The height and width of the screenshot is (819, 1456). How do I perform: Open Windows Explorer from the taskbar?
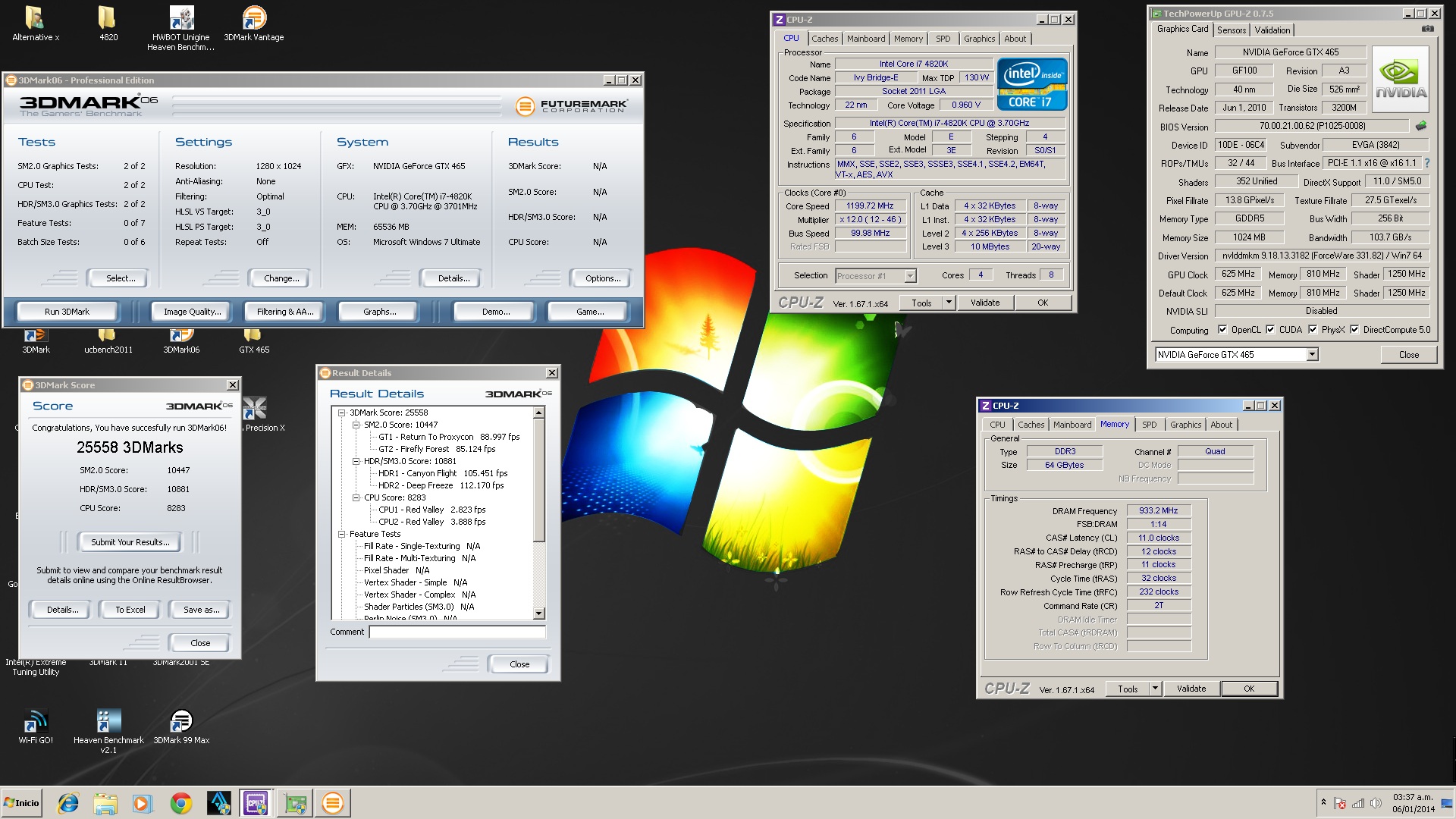click(x=105, y=803)
